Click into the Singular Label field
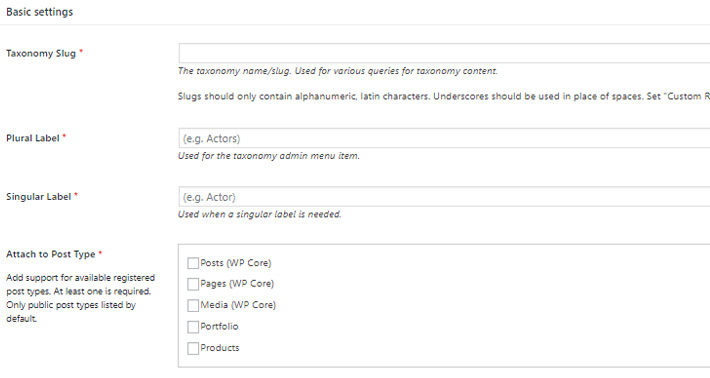 444,197
